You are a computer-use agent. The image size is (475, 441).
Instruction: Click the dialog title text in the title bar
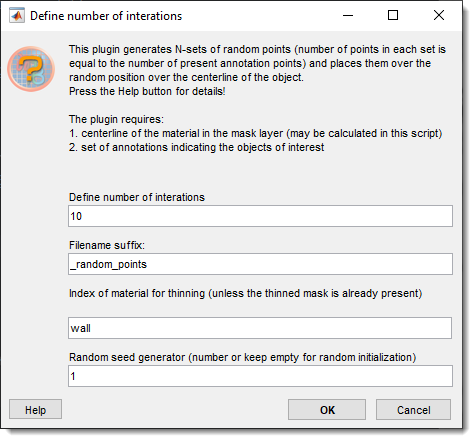pos(106,16)
